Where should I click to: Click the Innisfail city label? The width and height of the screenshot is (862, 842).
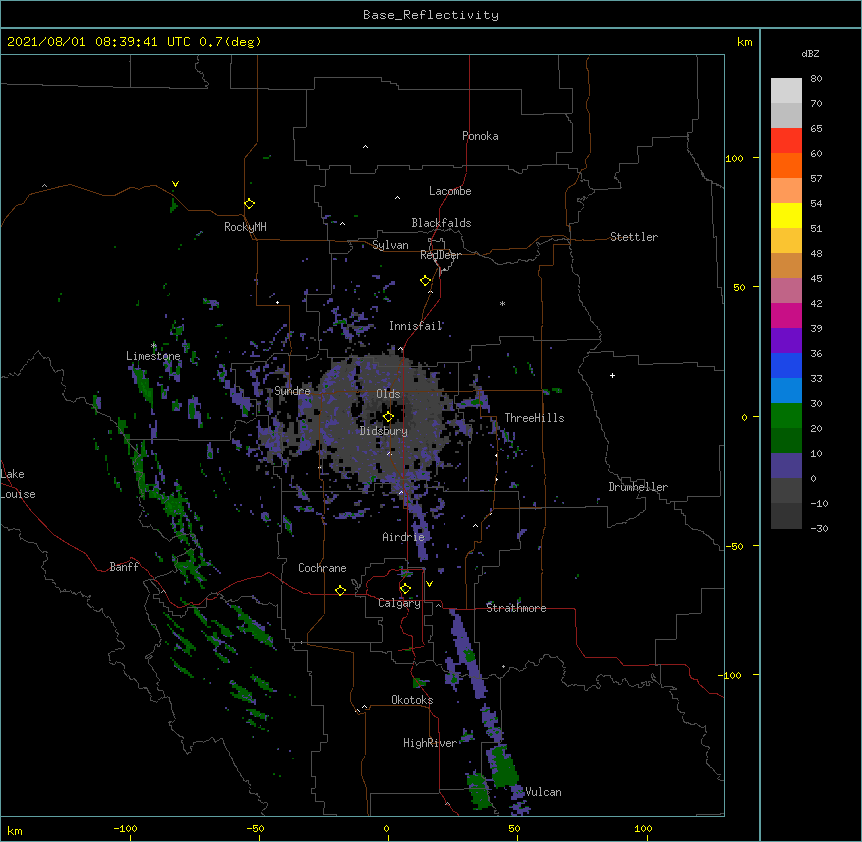(416, 326)
